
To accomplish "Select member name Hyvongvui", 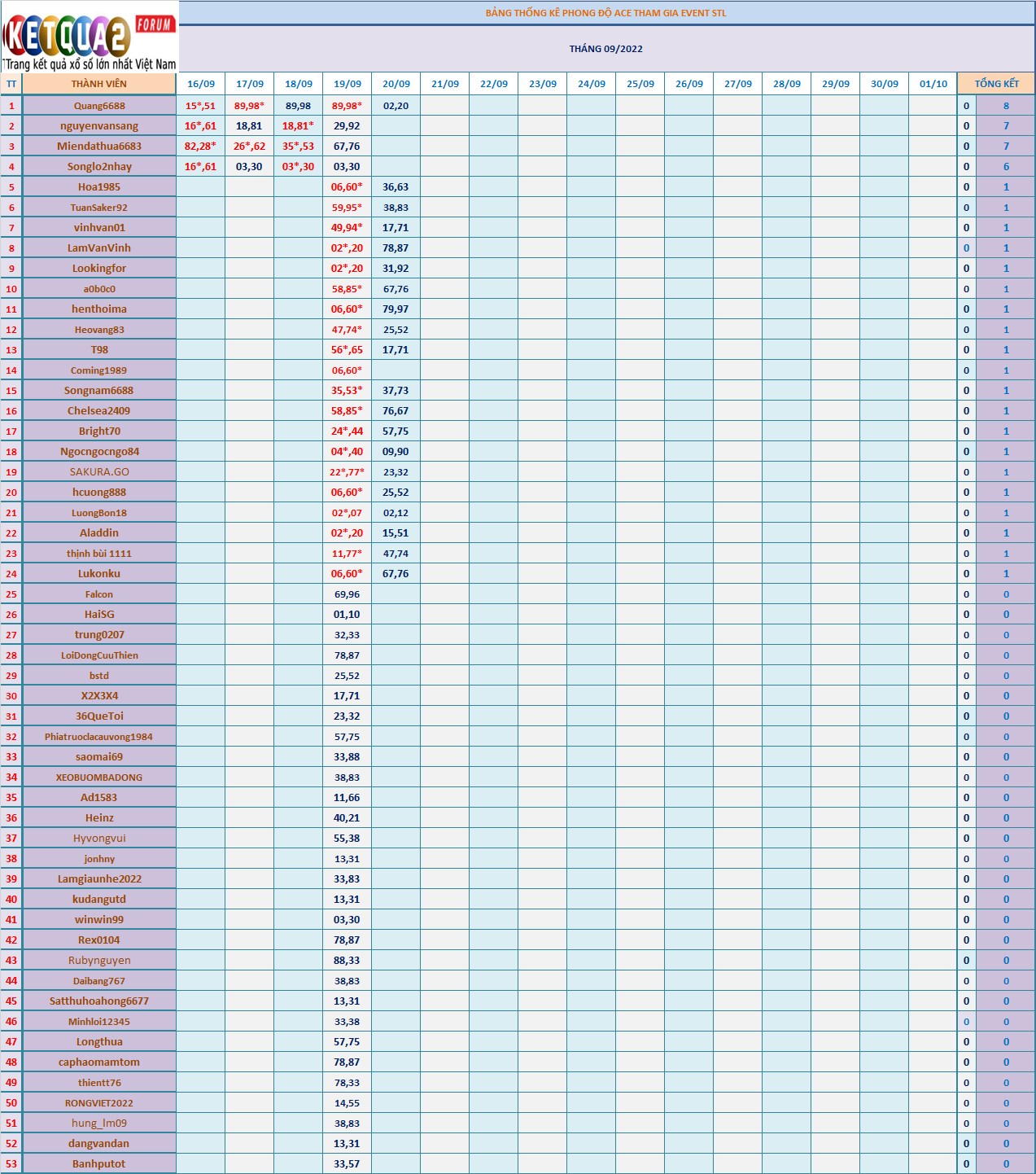I will tap(99, 839).
